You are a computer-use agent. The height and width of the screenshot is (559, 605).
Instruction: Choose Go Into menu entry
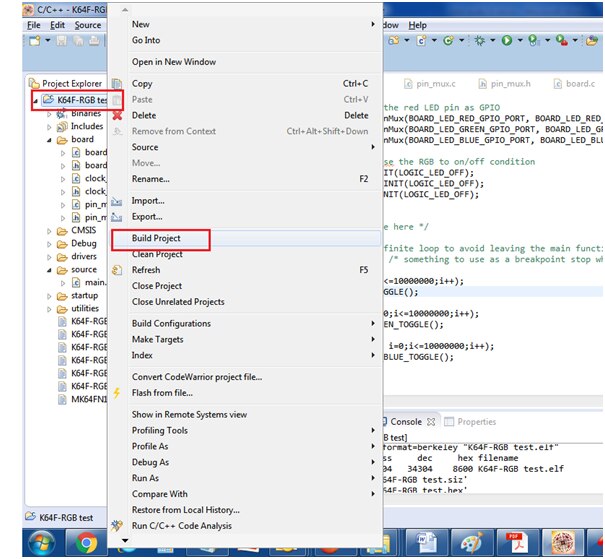tap(245, 40)
